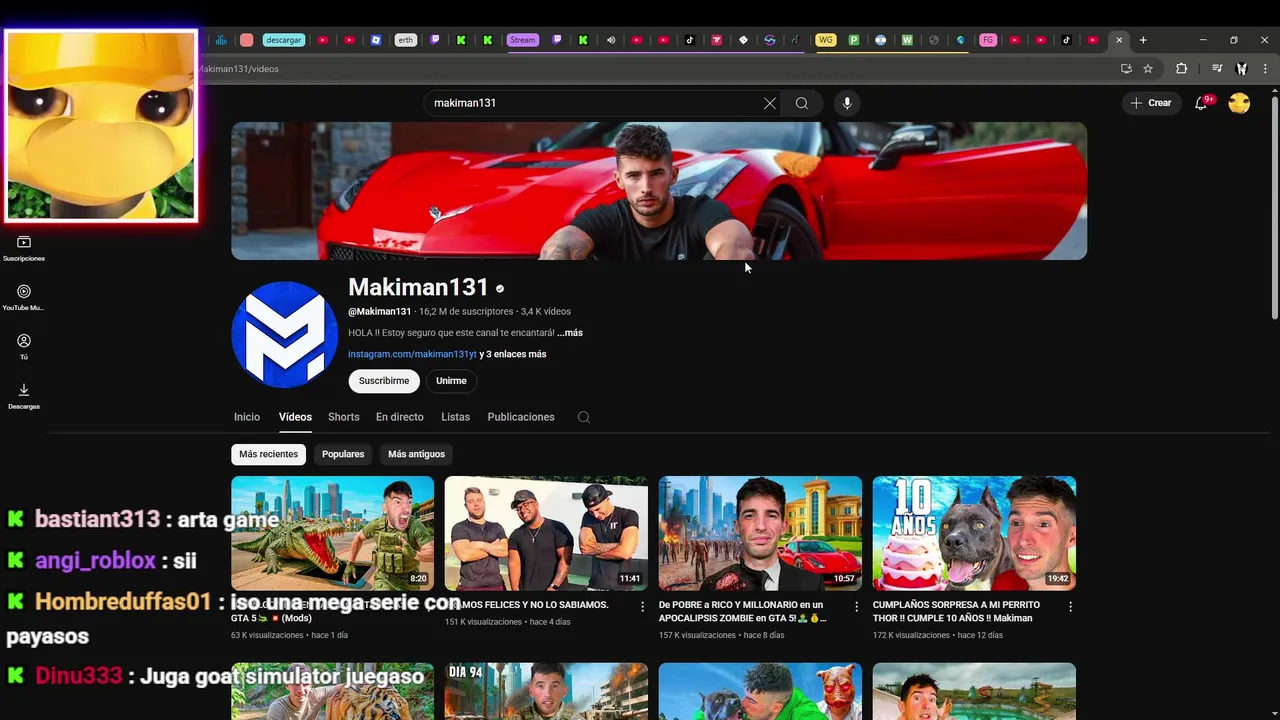The width and height of the screenshot is (1280, 720).
Task: Click the @Makiman131 handle text
Action: [379, 312]
